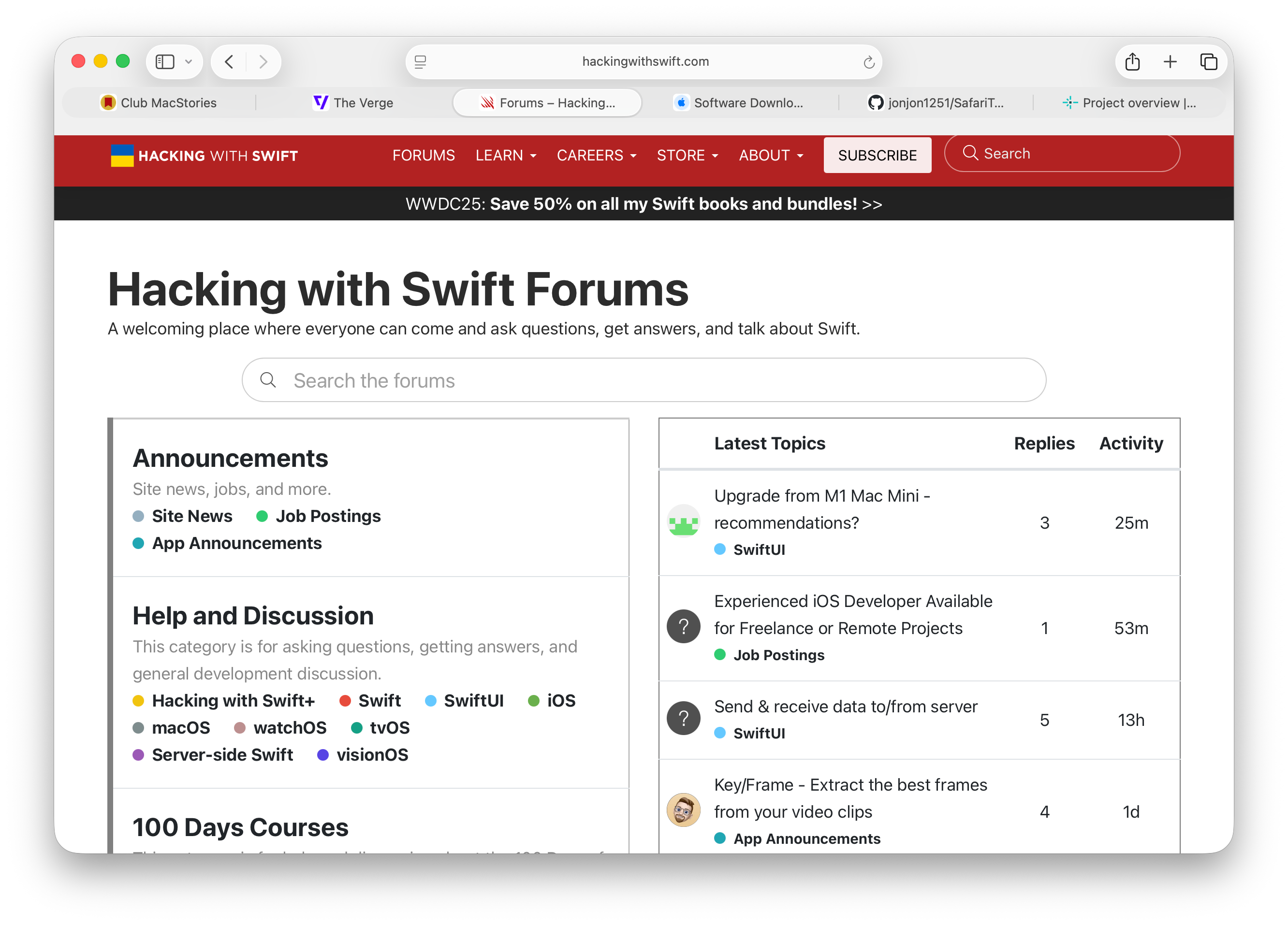This screenshot has width=1288, height=925.
Task: Go back to the previous page
Action: (x=229, y=61)
